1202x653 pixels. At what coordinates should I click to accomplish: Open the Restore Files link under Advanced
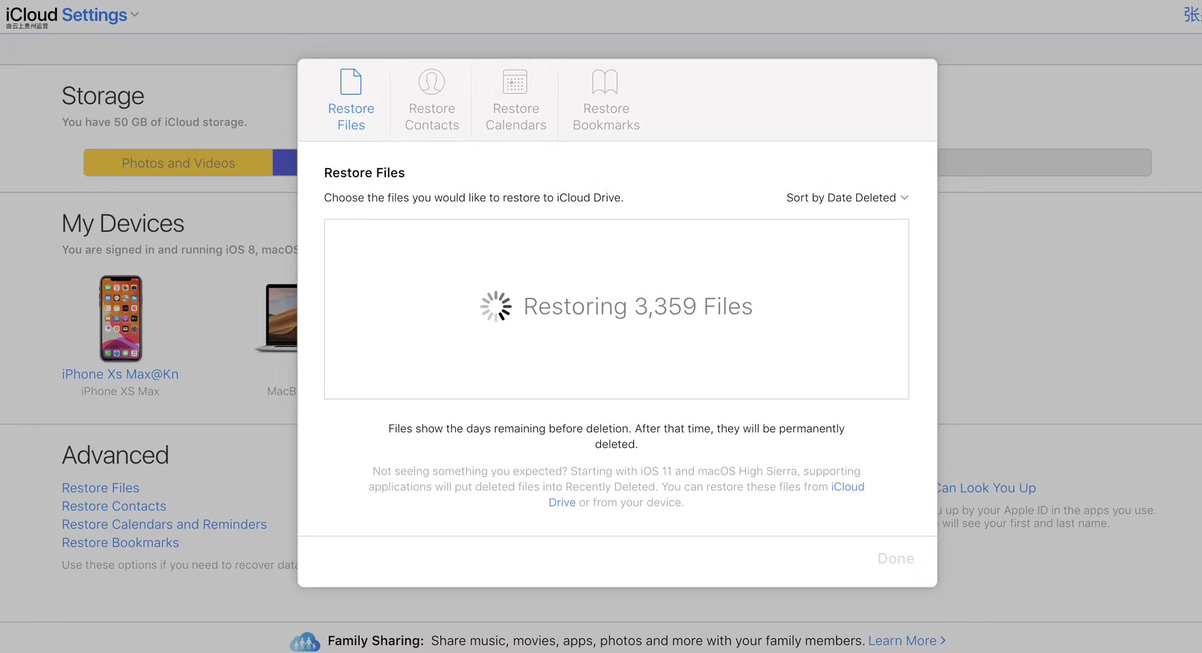[100, 488]
